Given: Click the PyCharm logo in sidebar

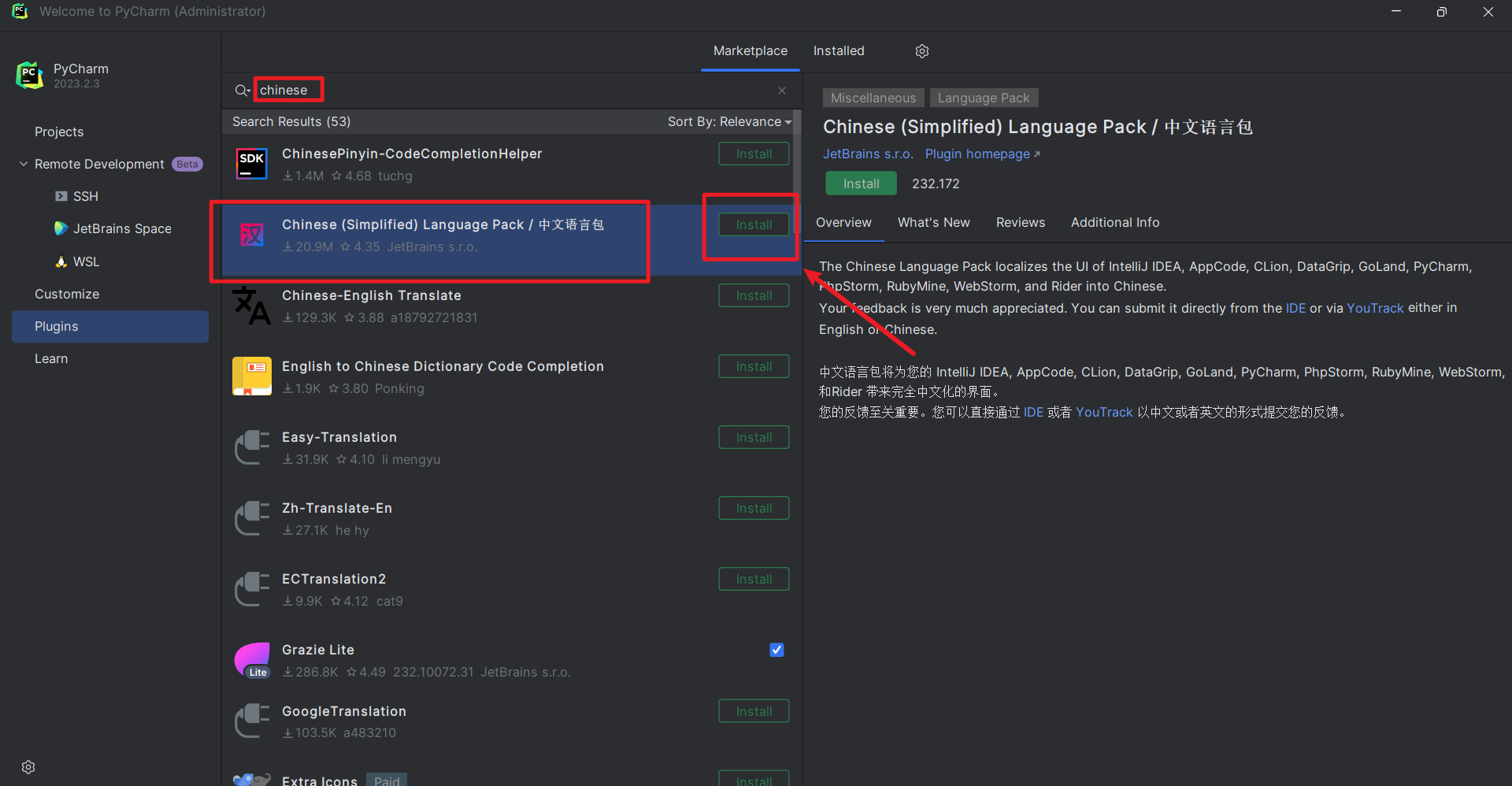Looking at the screenshot, I should click(29, 76).
